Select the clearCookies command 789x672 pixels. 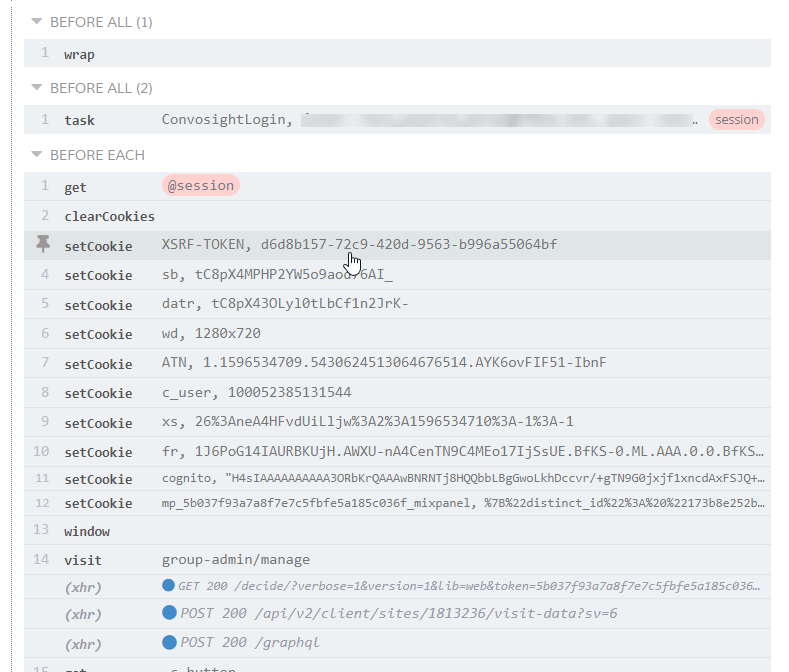tap(397, 216)
